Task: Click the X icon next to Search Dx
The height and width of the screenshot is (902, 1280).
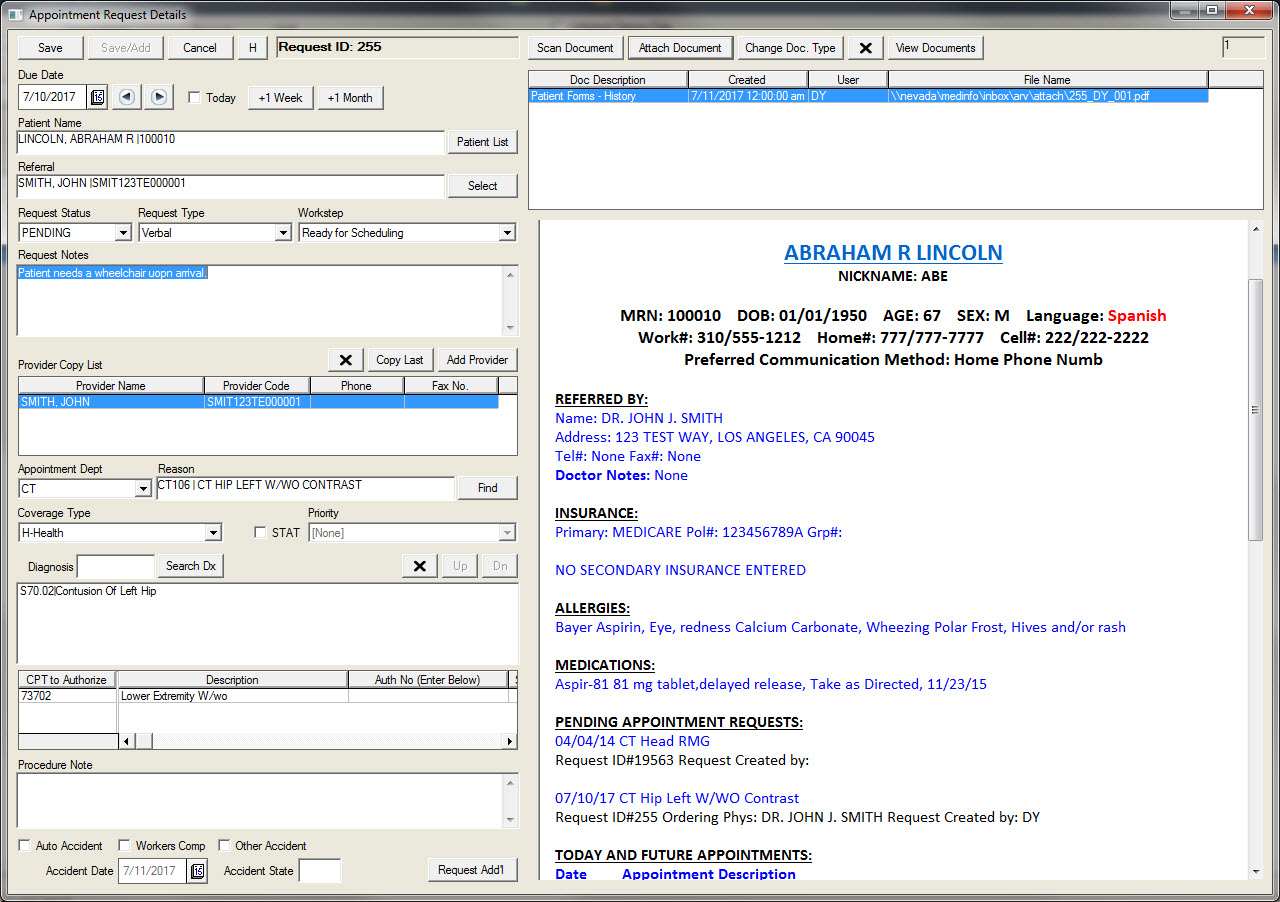Action: (x=419, y=565)
